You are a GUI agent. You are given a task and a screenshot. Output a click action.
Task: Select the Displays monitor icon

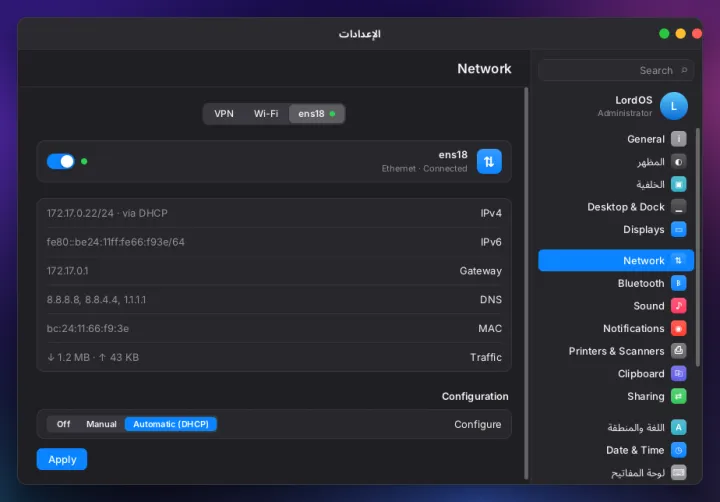pyautogui.click(x=678, y=229)
